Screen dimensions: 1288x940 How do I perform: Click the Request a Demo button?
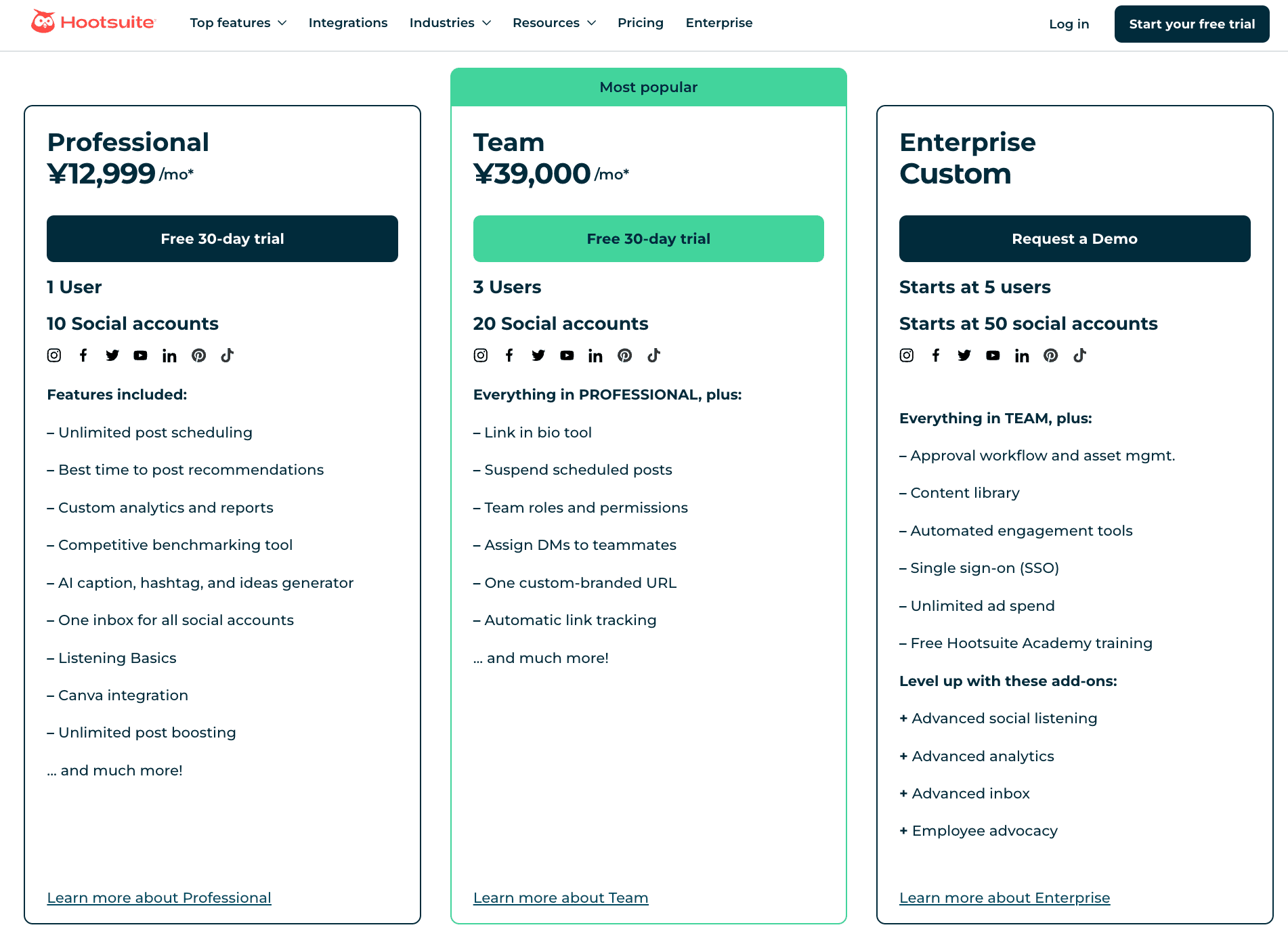click(1074, 239)
